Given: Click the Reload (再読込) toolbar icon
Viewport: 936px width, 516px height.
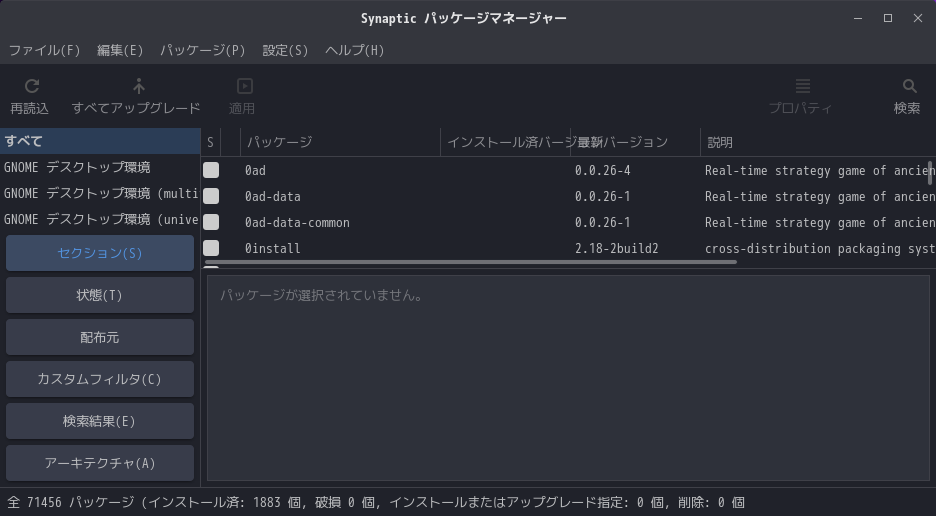Looking at the screenshot, I should click(32, 87).
